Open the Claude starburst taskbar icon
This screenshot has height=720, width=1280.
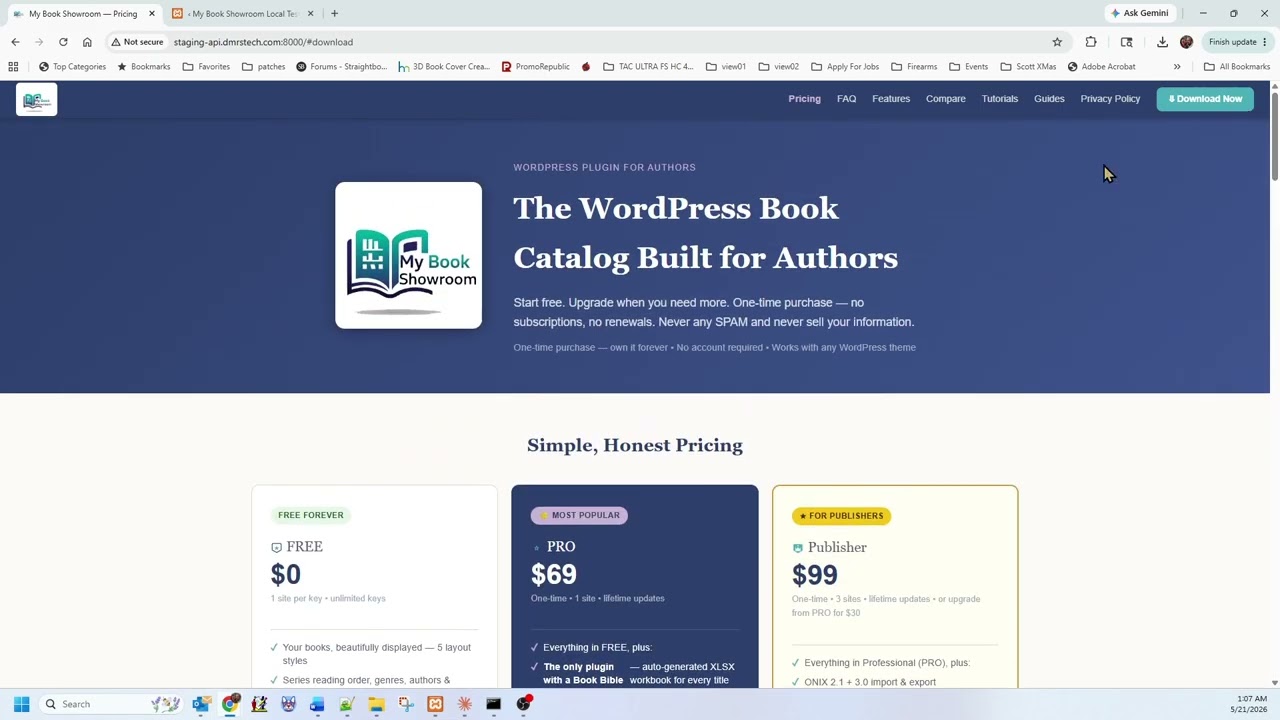(x=464, y=704)
